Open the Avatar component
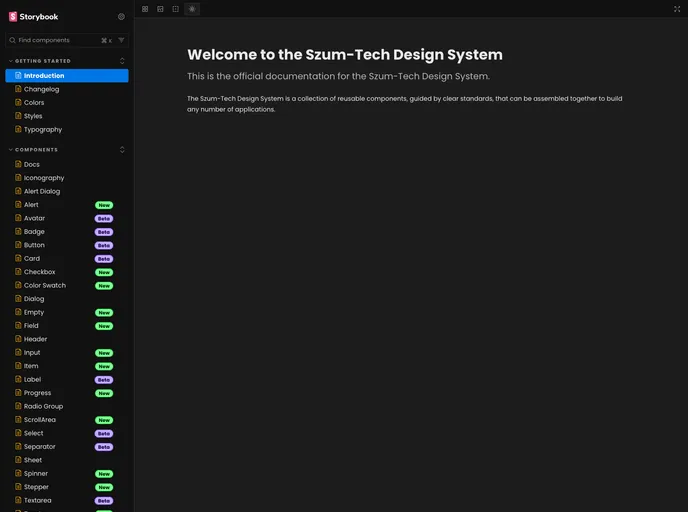 (x=67, y=218)
